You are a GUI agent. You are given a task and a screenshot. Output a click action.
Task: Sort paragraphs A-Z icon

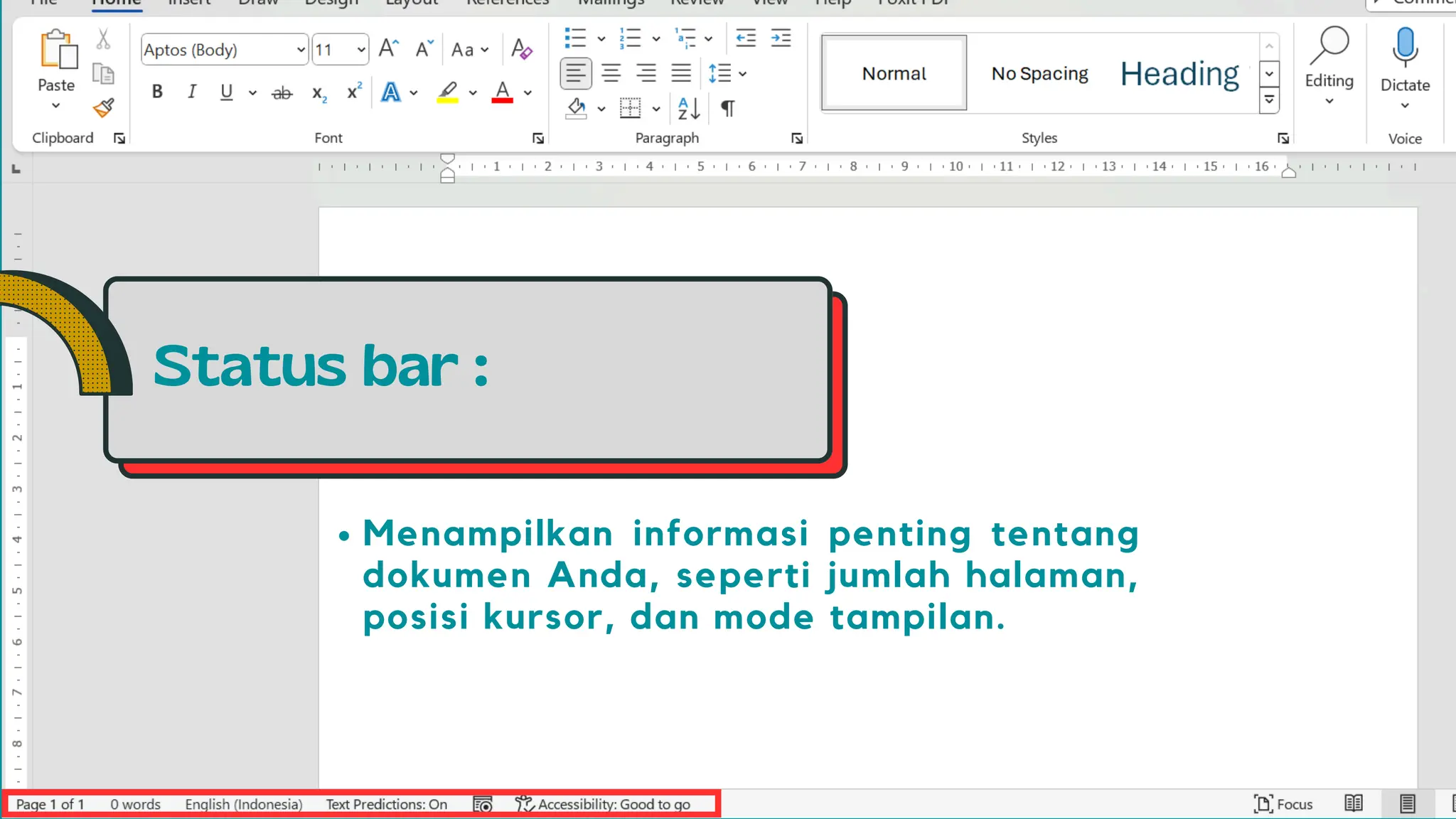(689, 108)
